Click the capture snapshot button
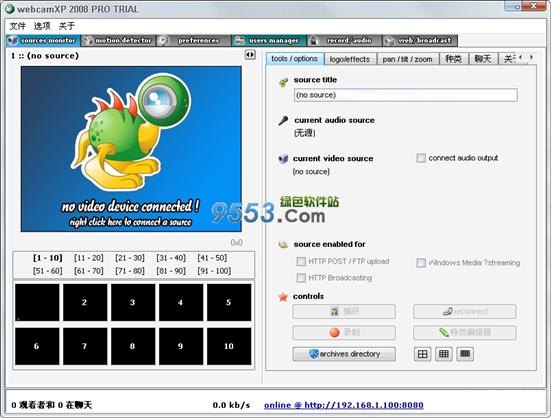This screenshot has width=551, height=418. pos(344,312)
